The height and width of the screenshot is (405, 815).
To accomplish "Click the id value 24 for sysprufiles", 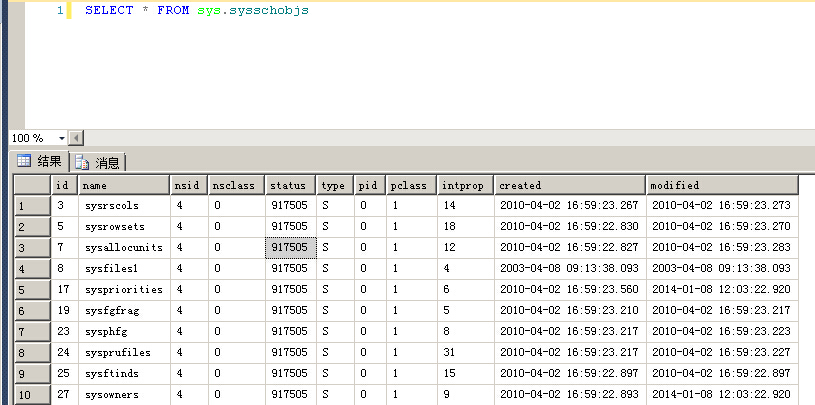I will click(64, 352).
